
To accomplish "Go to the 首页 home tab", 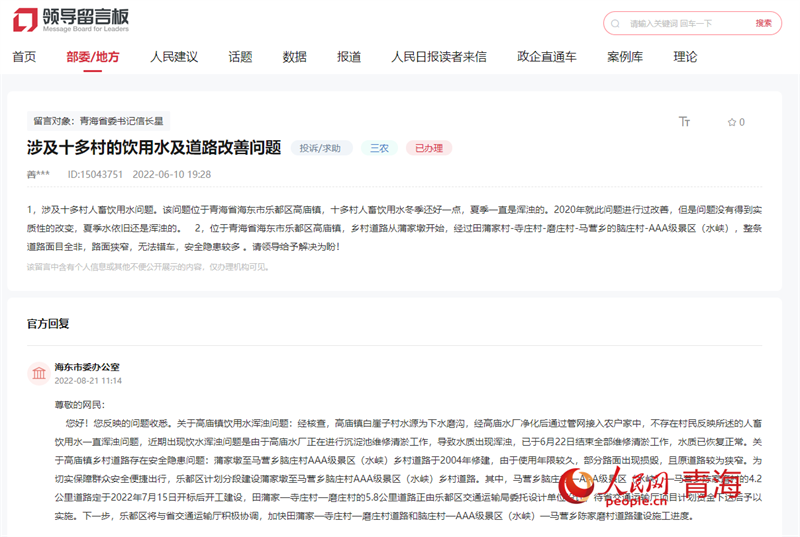I will (24, 57).
